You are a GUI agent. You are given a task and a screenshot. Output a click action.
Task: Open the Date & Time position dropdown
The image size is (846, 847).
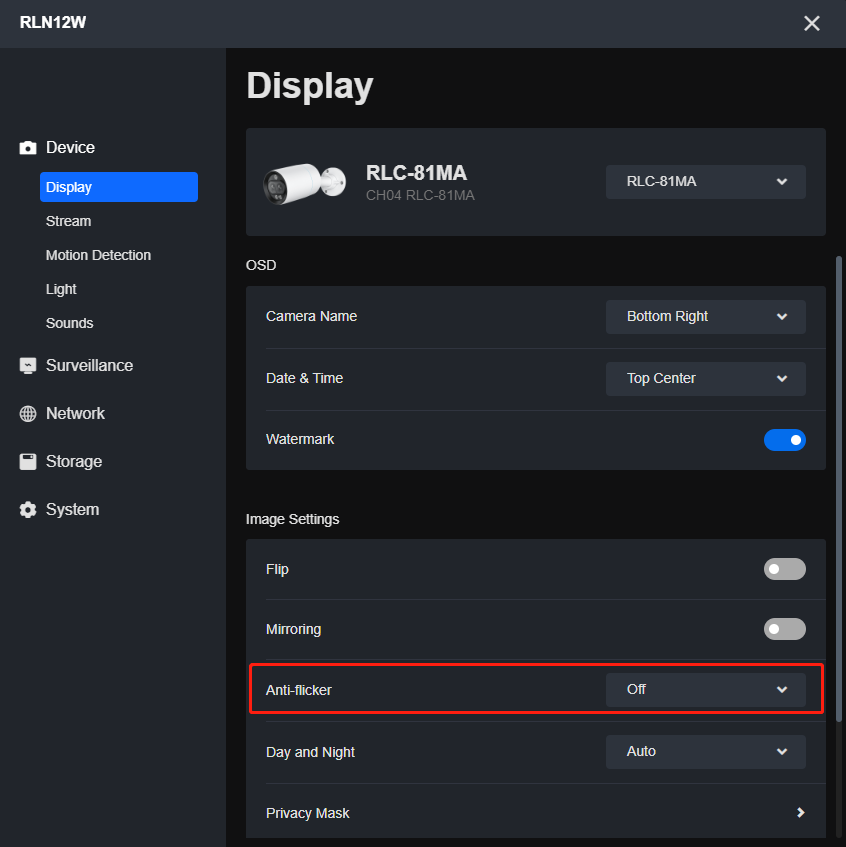(706, 379)
